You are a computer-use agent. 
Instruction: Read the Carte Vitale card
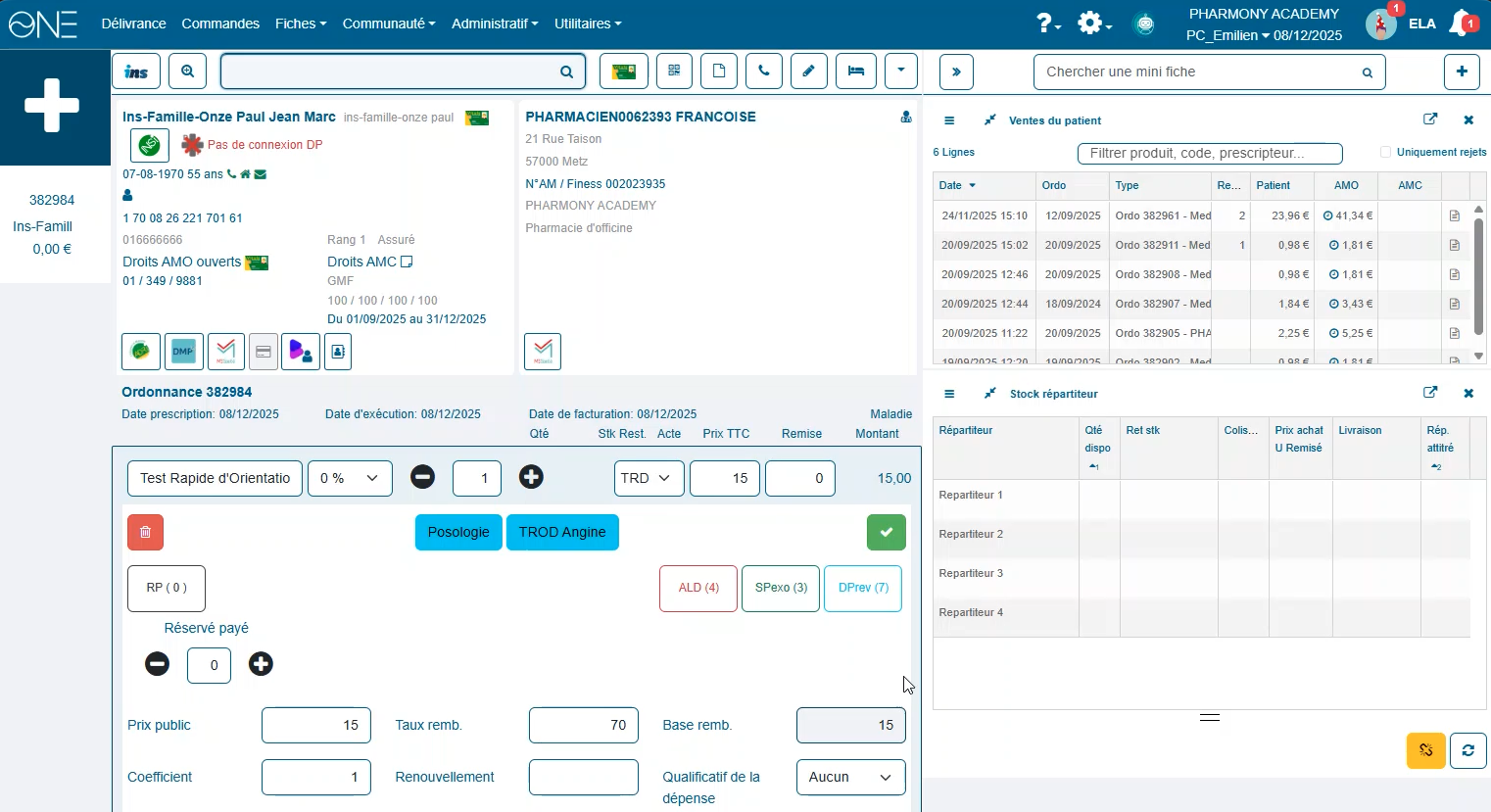click(x=623, y=72)
